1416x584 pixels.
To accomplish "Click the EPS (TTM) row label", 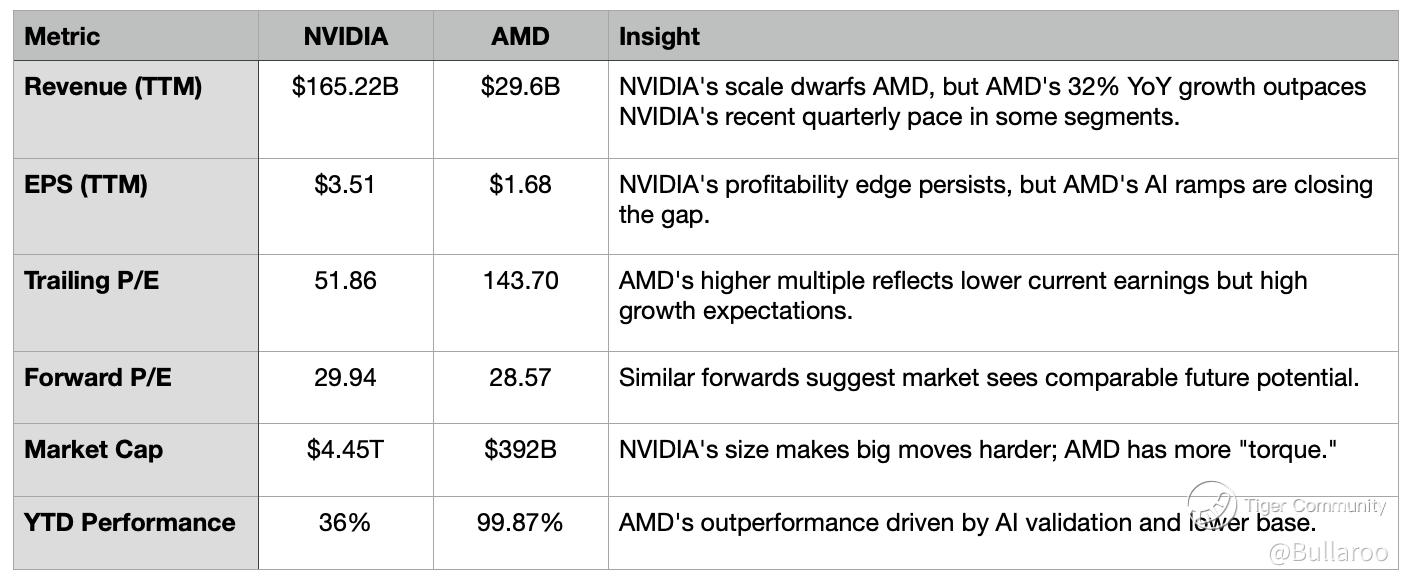I will coord(86,185).
